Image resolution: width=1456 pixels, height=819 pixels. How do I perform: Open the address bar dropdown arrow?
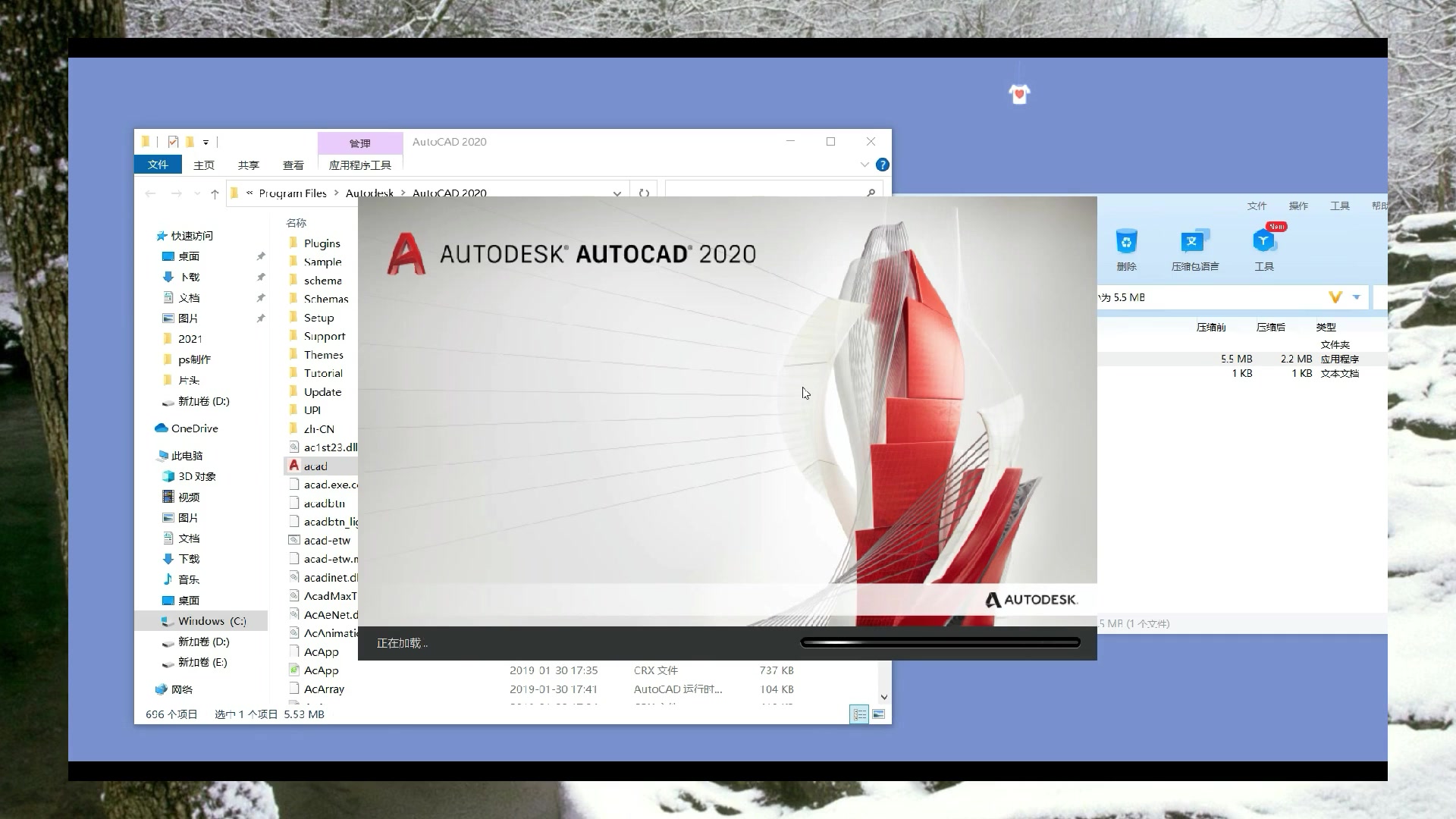pos(617,193)
